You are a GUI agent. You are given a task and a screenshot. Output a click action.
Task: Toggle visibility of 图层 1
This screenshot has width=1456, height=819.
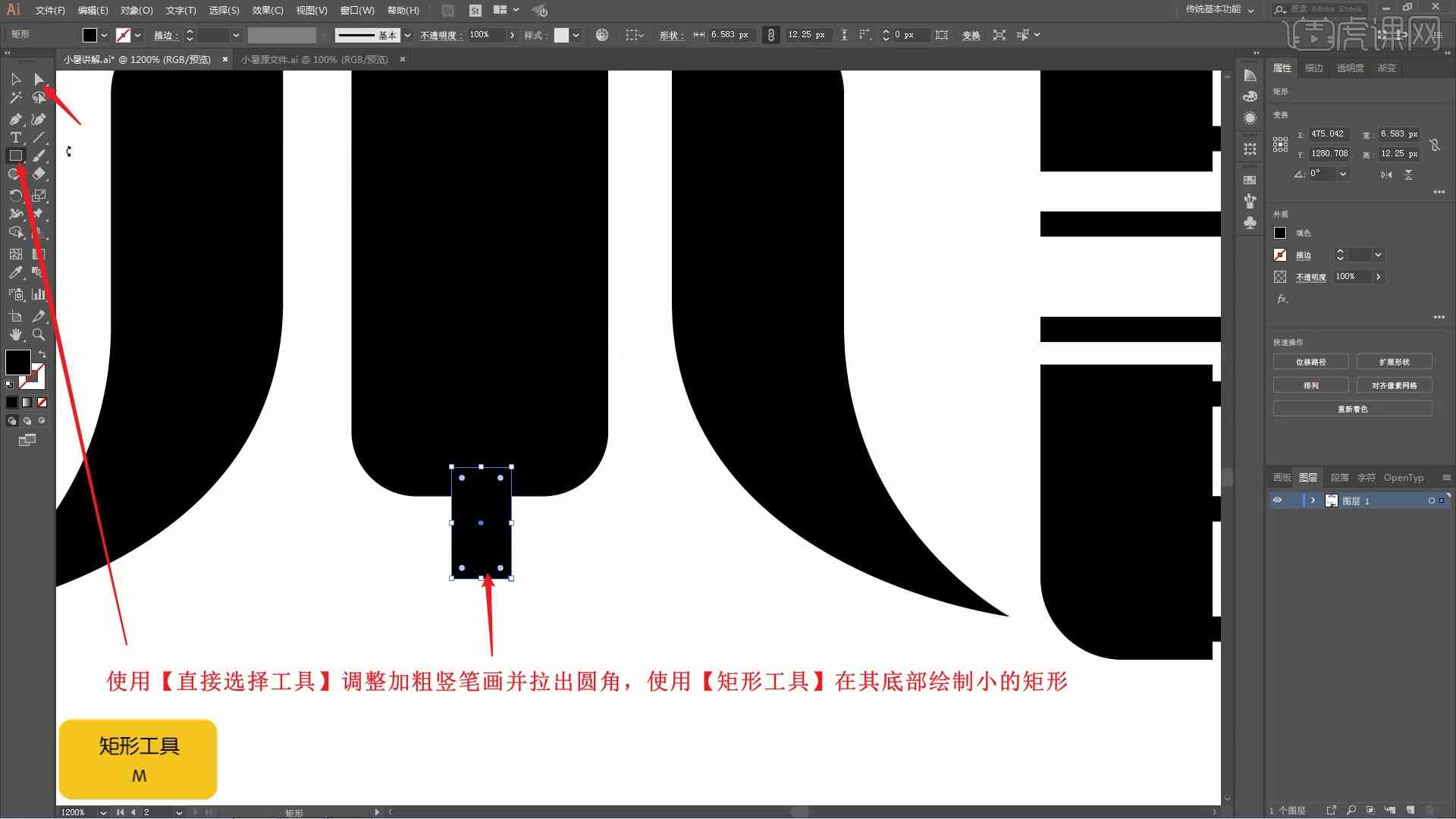(1278, 500)
